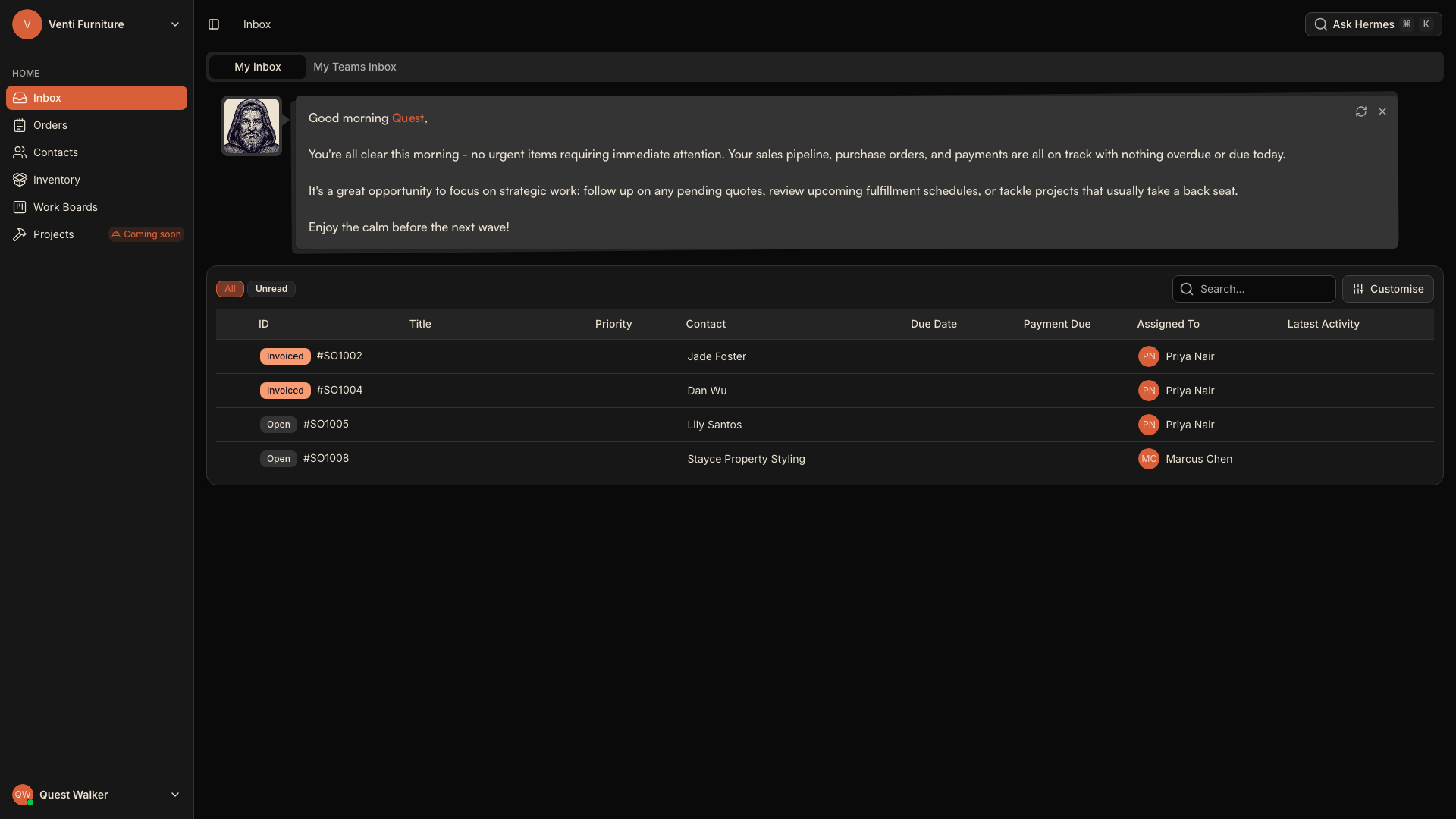The width and height of the screenshot is (1456, 819).
Task: Refresh the Hermes morning summary
Action: pyautogui.click(x=1361, y=111)
